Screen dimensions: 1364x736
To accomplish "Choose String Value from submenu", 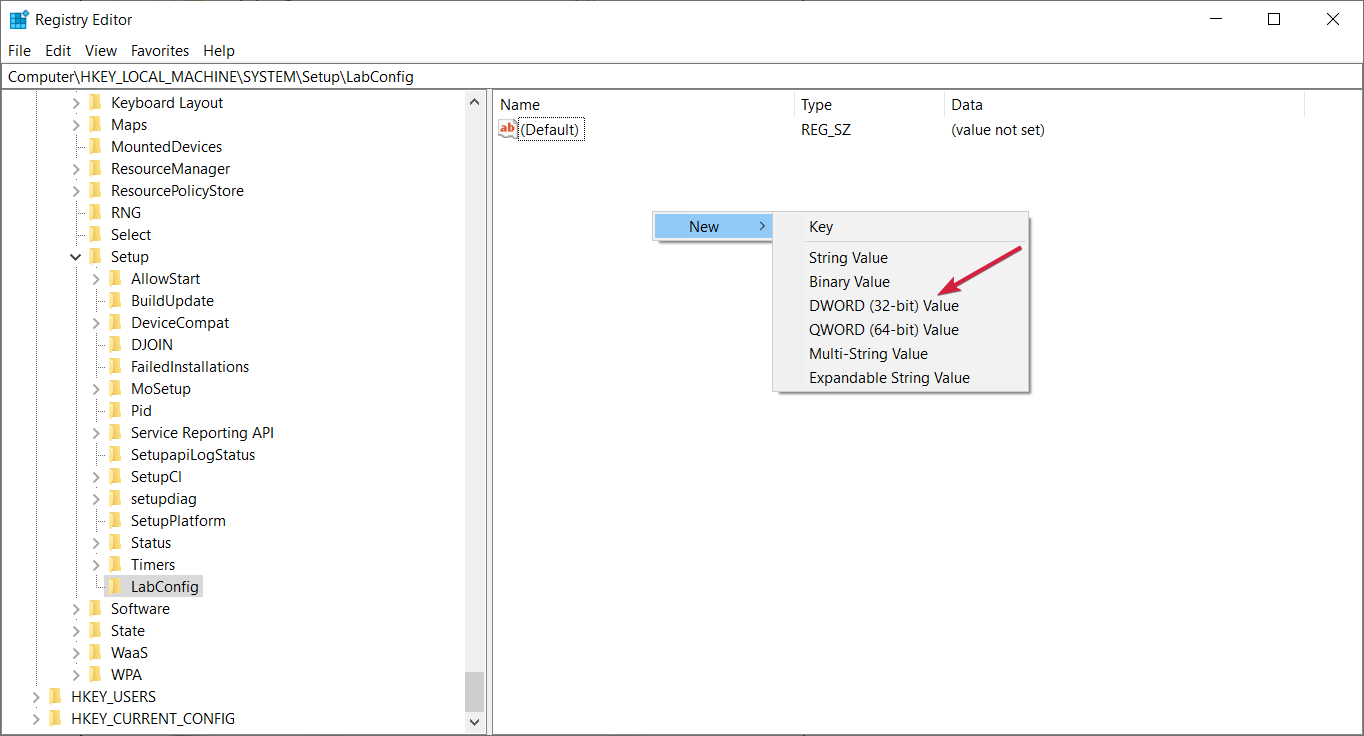I will (900, 257).
